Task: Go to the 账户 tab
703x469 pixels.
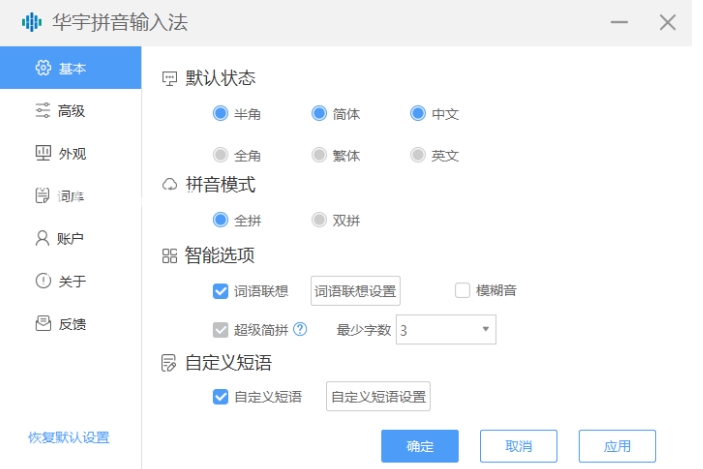Action: point(70,238)
